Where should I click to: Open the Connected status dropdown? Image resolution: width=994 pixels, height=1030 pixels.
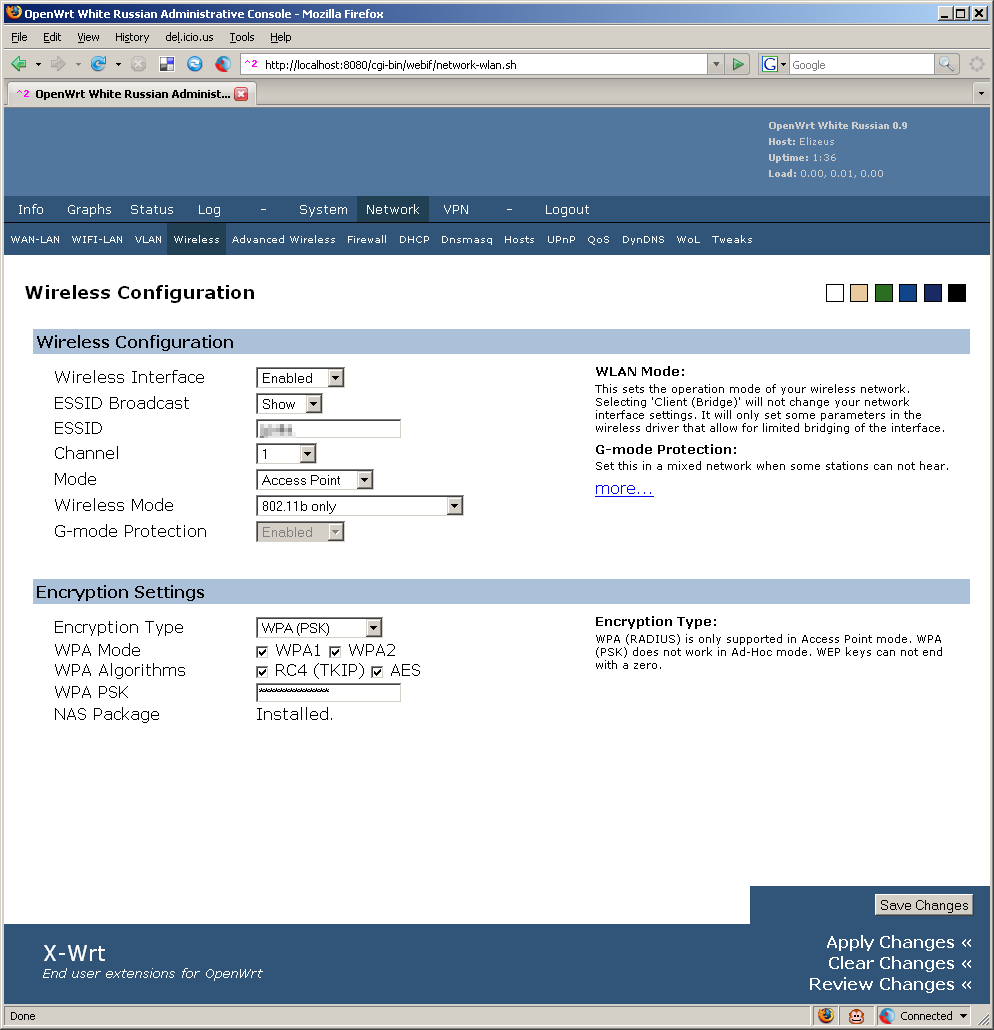click(x=963, y=1016)
